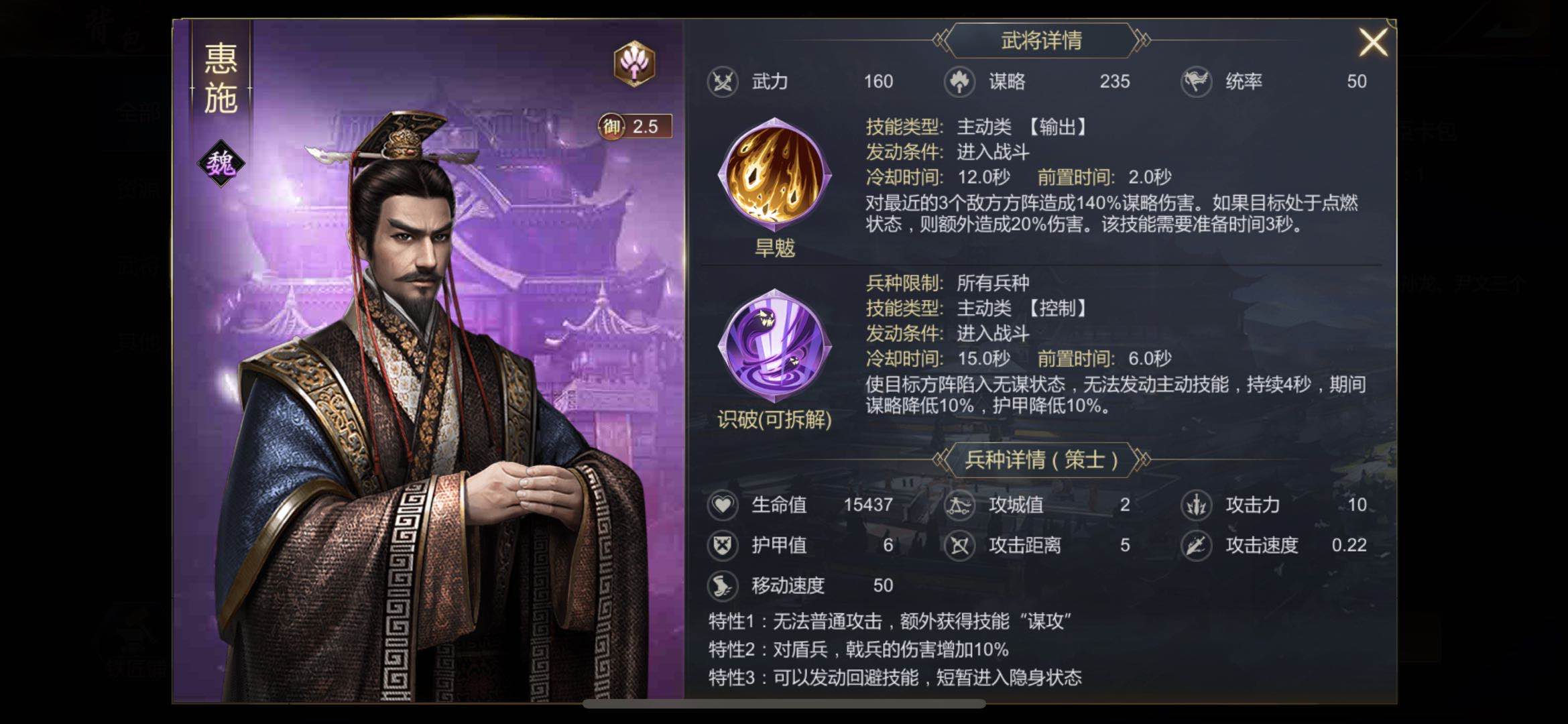1568x724 pixels.
Task: Click the 惠施 name banner
Action: click(x=221, y=79)
